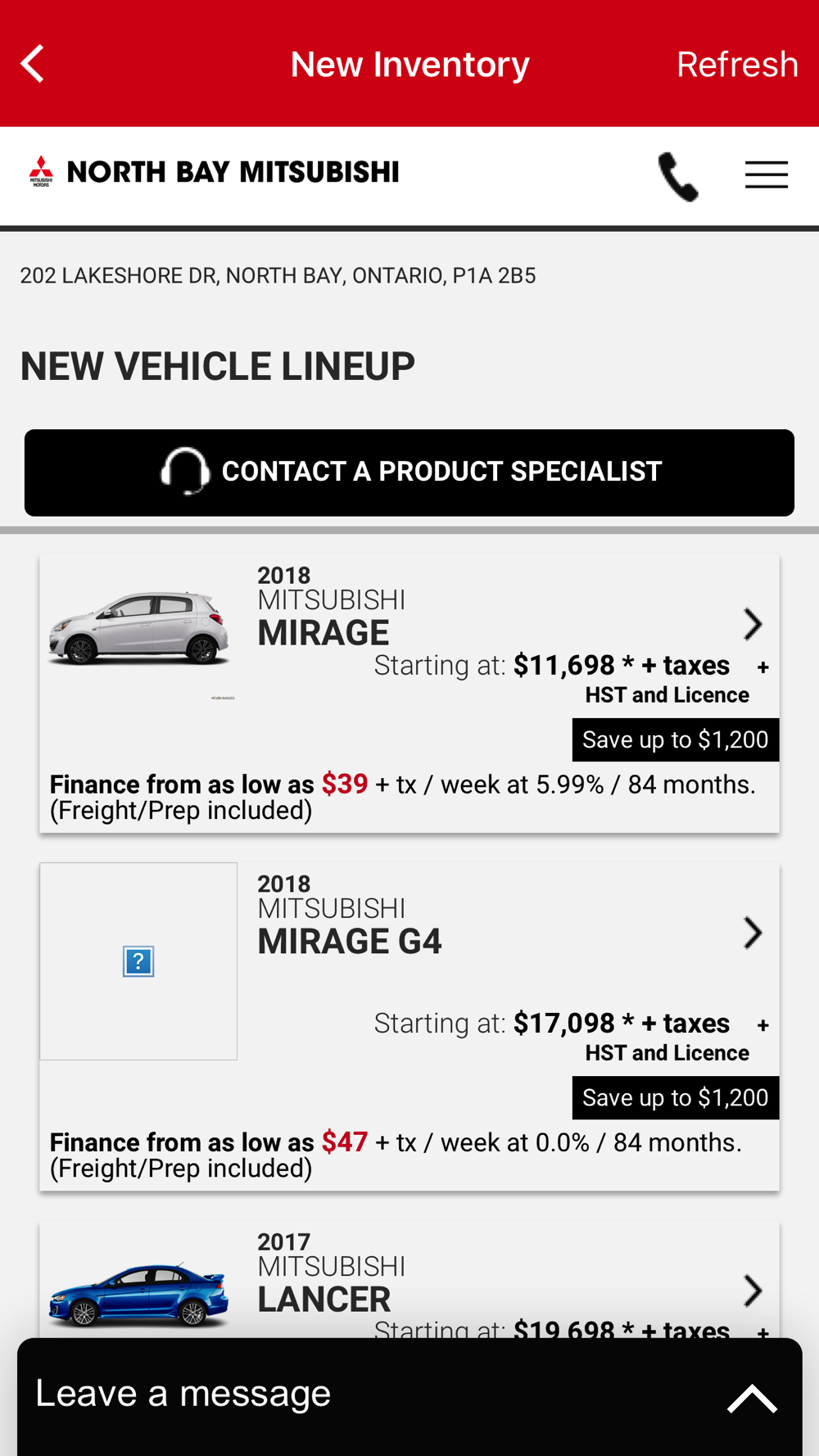Image resolution: width=819 pixels, height=1456 pixels.
Task: Tap the Mirage Save up to $1,200 badge
Action: point(675,739)
